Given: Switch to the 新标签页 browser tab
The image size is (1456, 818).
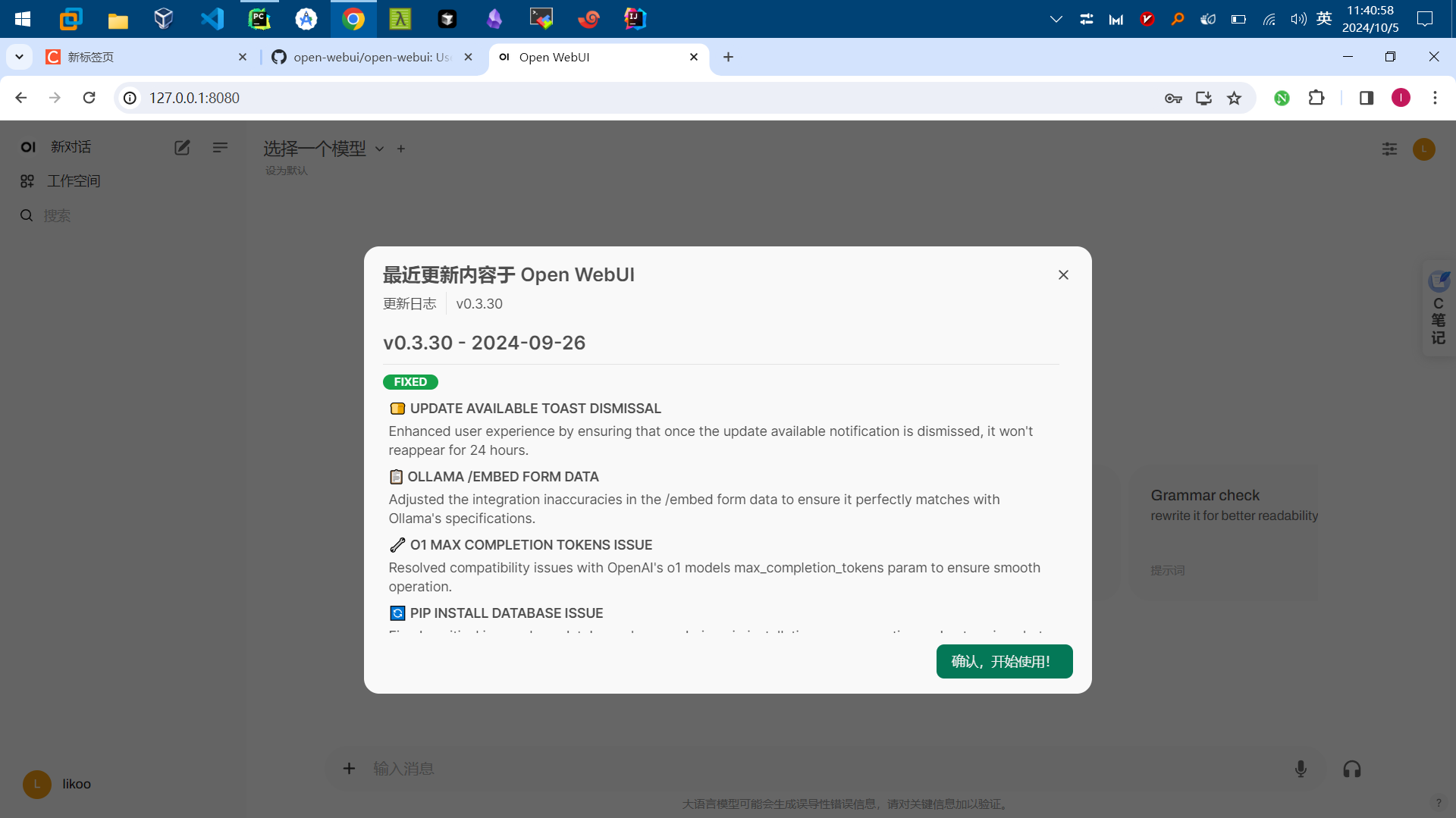Looking at the screenshot, I should tap(144, 57).
